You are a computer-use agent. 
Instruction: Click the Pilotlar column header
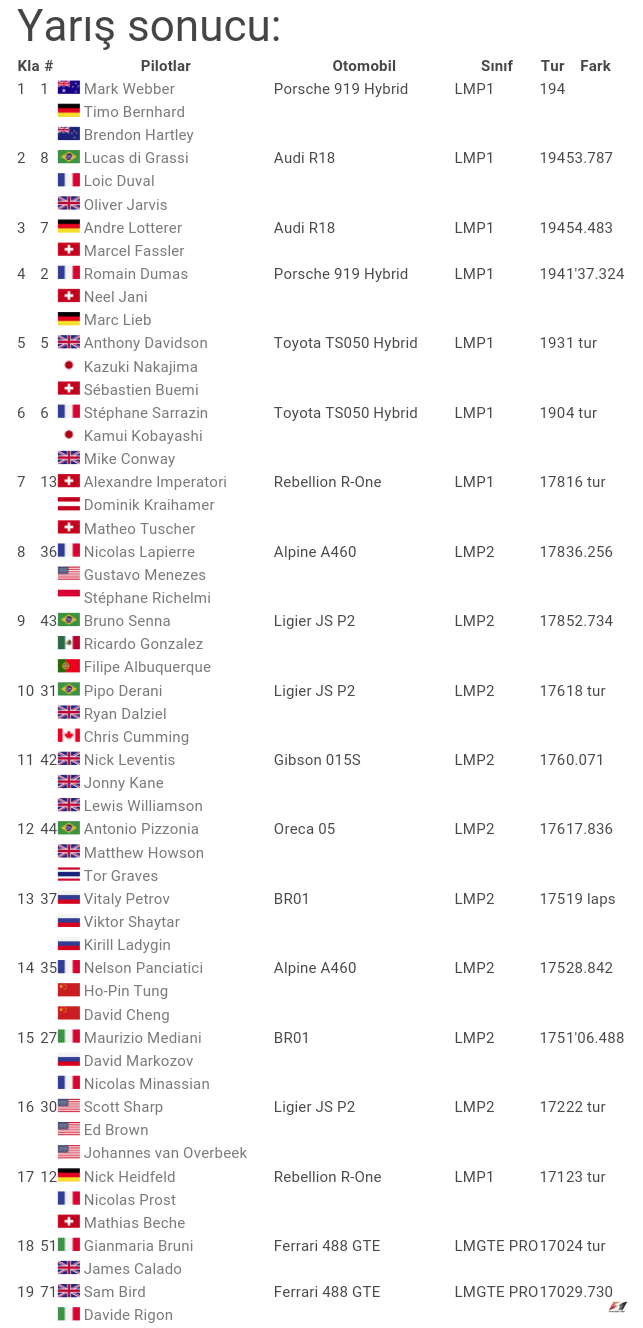point(165,66)
